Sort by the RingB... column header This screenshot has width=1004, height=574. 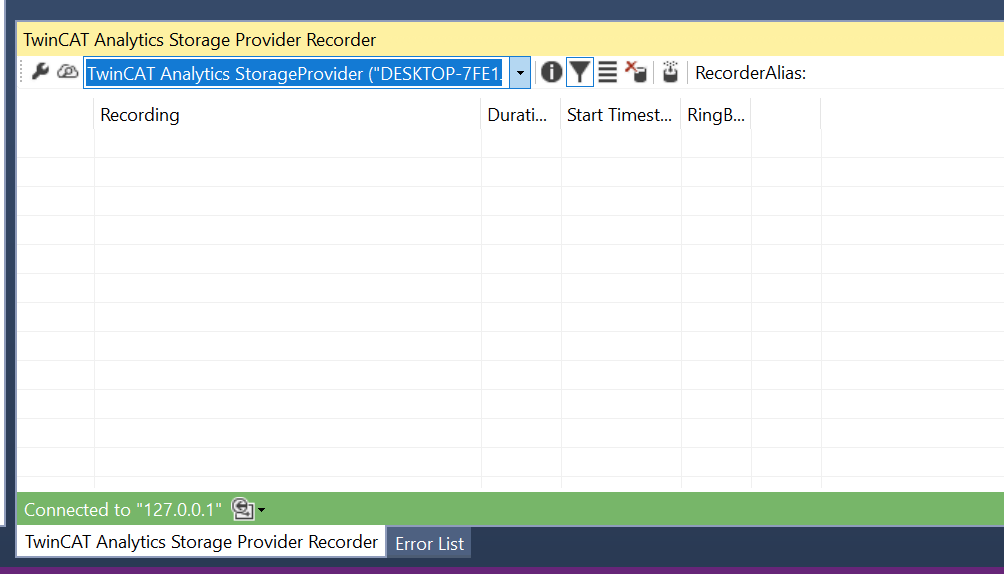coord(716,115)
